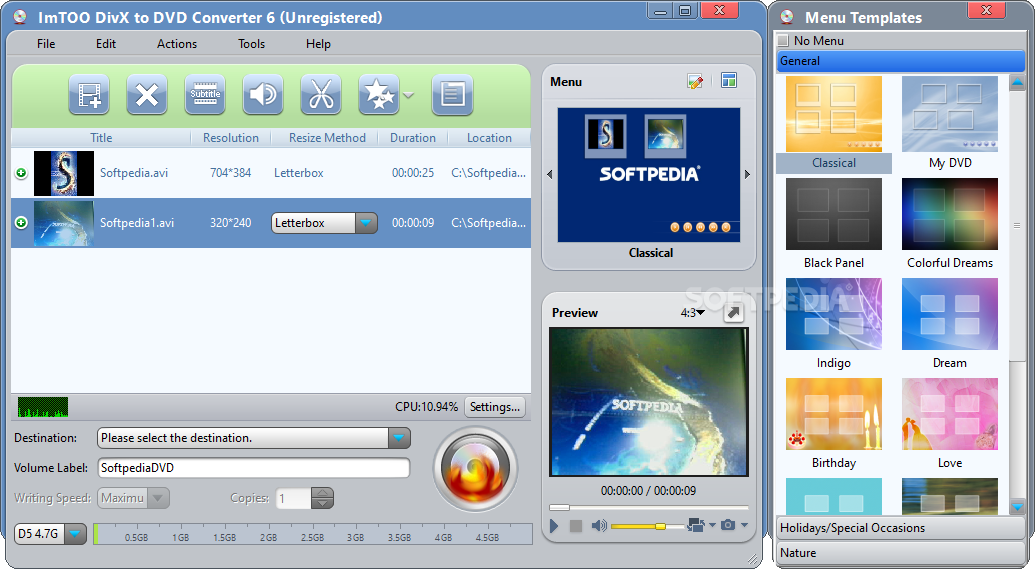Go to previous menu page arrow
Viewport: 1035px width, 569px height.
(x=549, y=175)
